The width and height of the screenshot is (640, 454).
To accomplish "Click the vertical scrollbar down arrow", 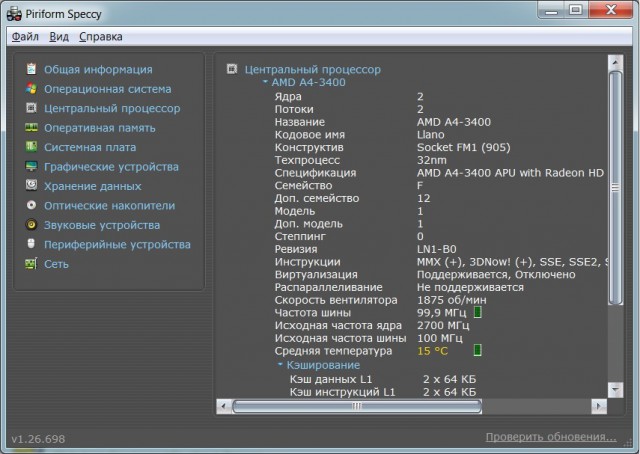I will point(615,389).
